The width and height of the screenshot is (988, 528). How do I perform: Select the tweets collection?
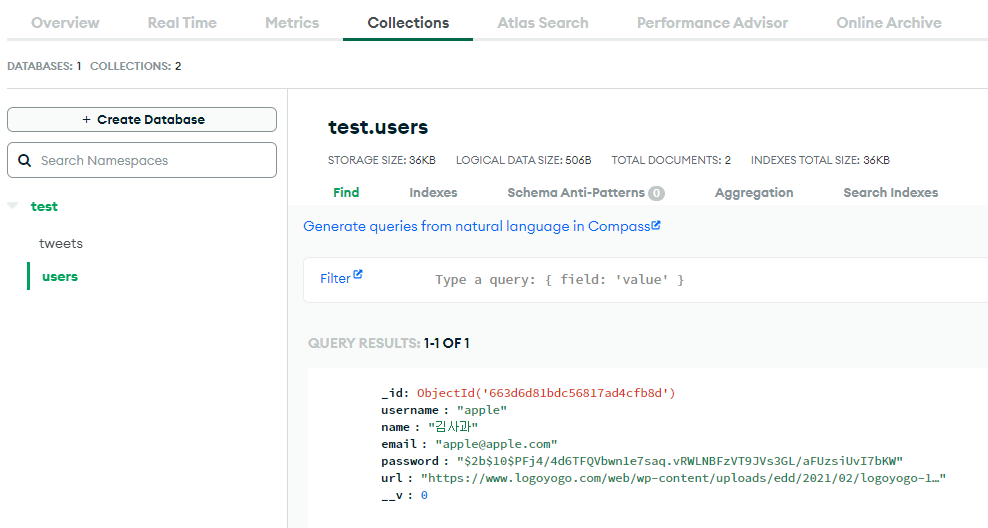pos(61,243)
